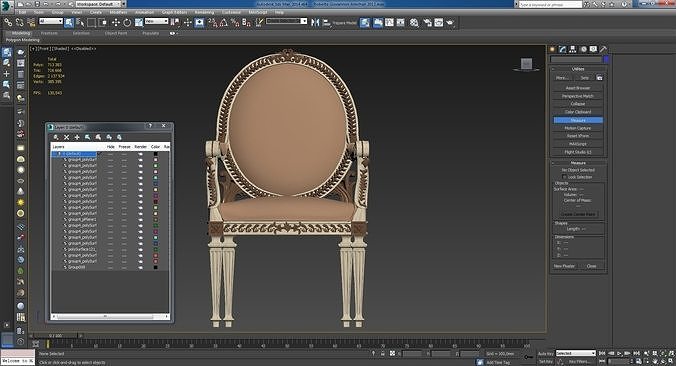This screenshot has height=366, width=676.
Task: Open the Modify command panel tab
Action: tap(563, 49)
